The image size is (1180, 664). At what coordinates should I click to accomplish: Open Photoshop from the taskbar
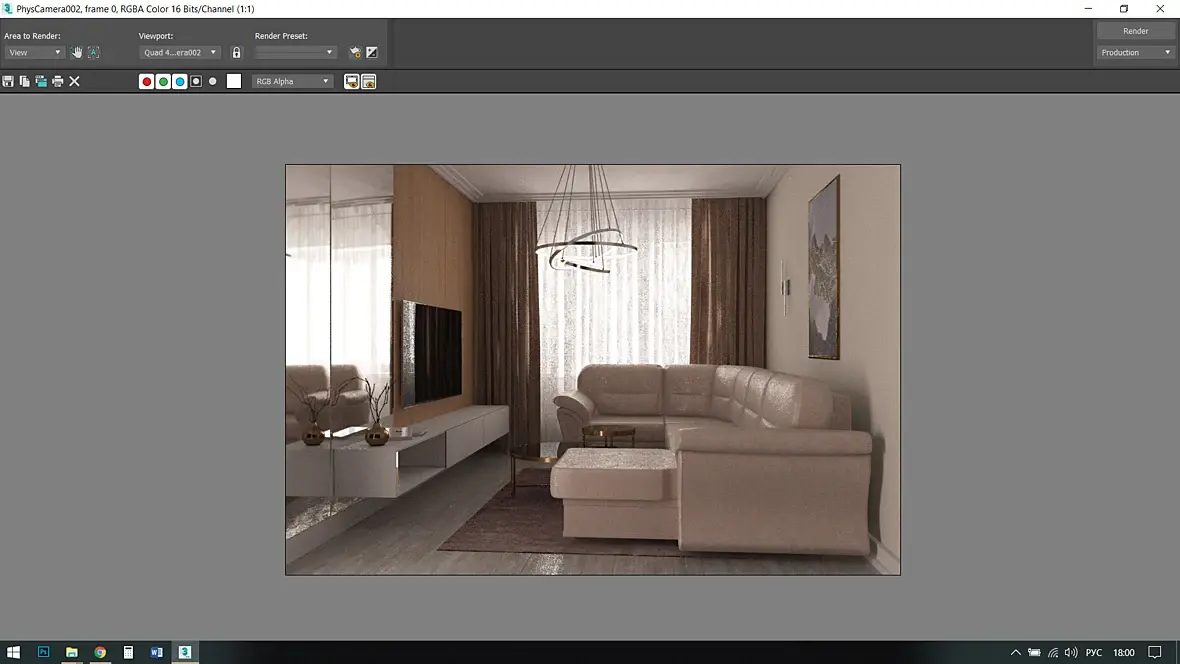point(43,652)
